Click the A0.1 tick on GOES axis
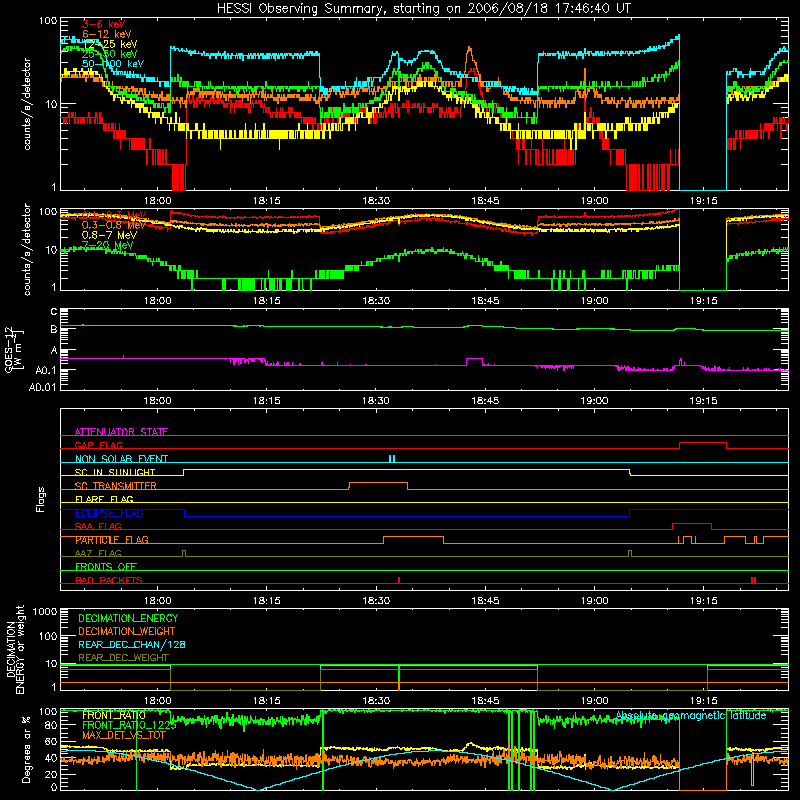 point(46,370)
